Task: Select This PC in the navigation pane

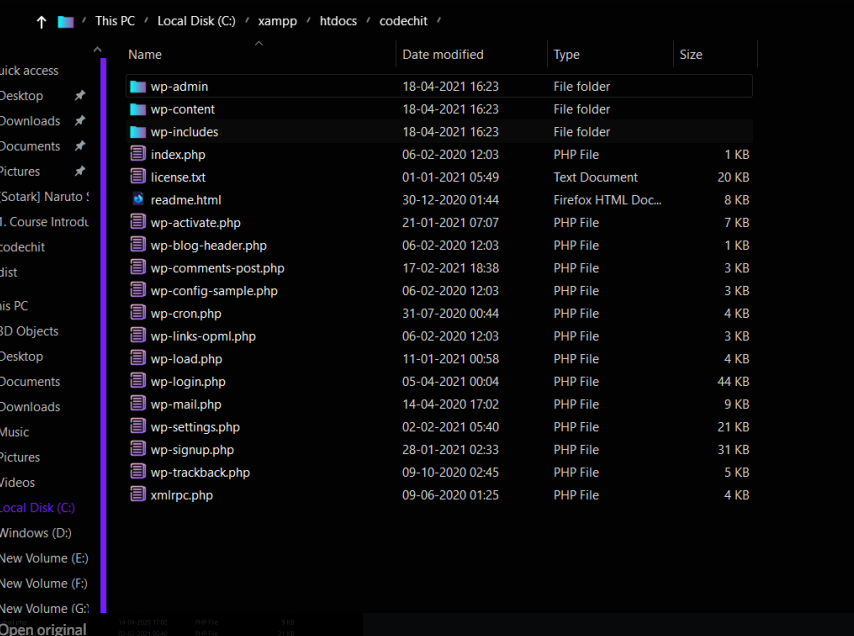Action: coord(14,306)
